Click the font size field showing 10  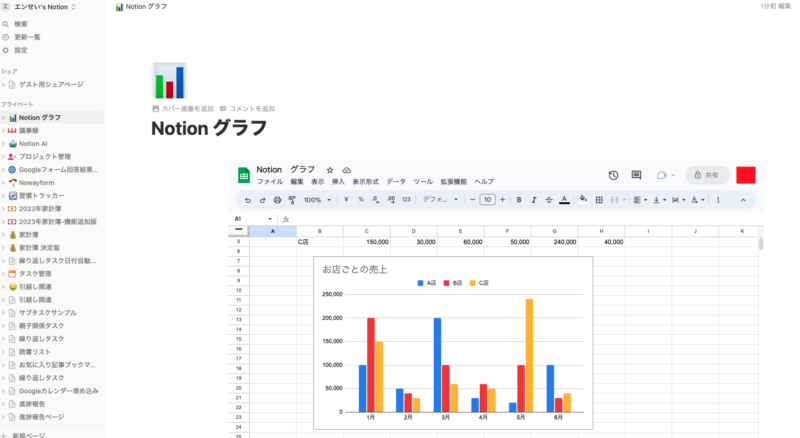487,200
